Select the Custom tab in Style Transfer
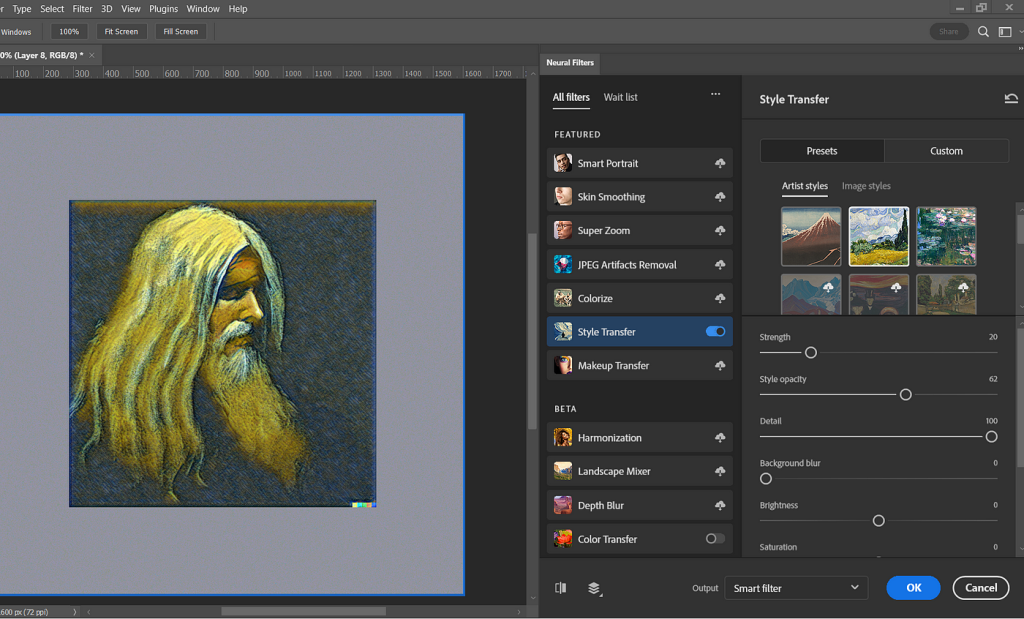Viewport: 1024px width, 619px height. coord(946,151)
